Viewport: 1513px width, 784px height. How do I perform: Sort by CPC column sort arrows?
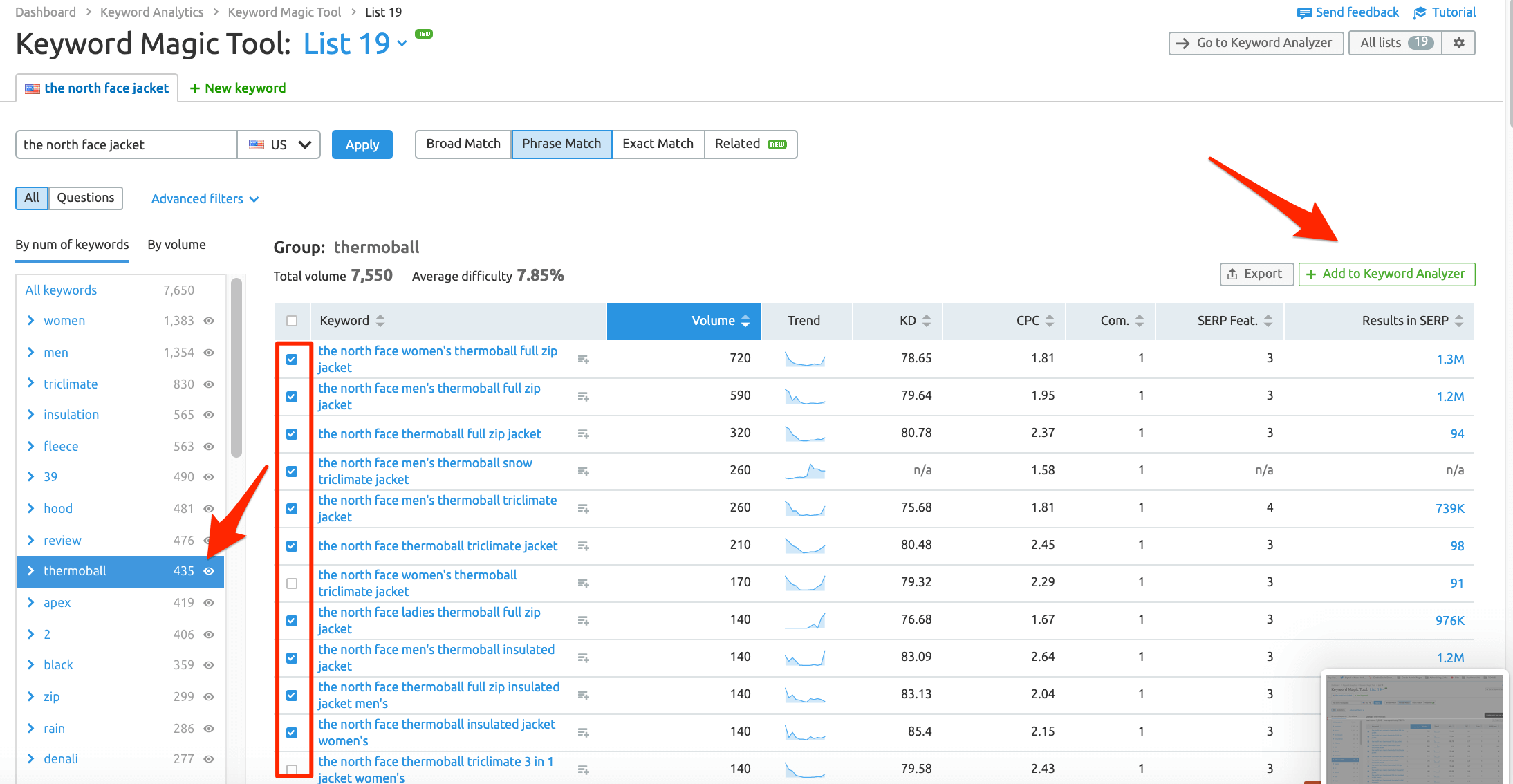coord(1050,321)
